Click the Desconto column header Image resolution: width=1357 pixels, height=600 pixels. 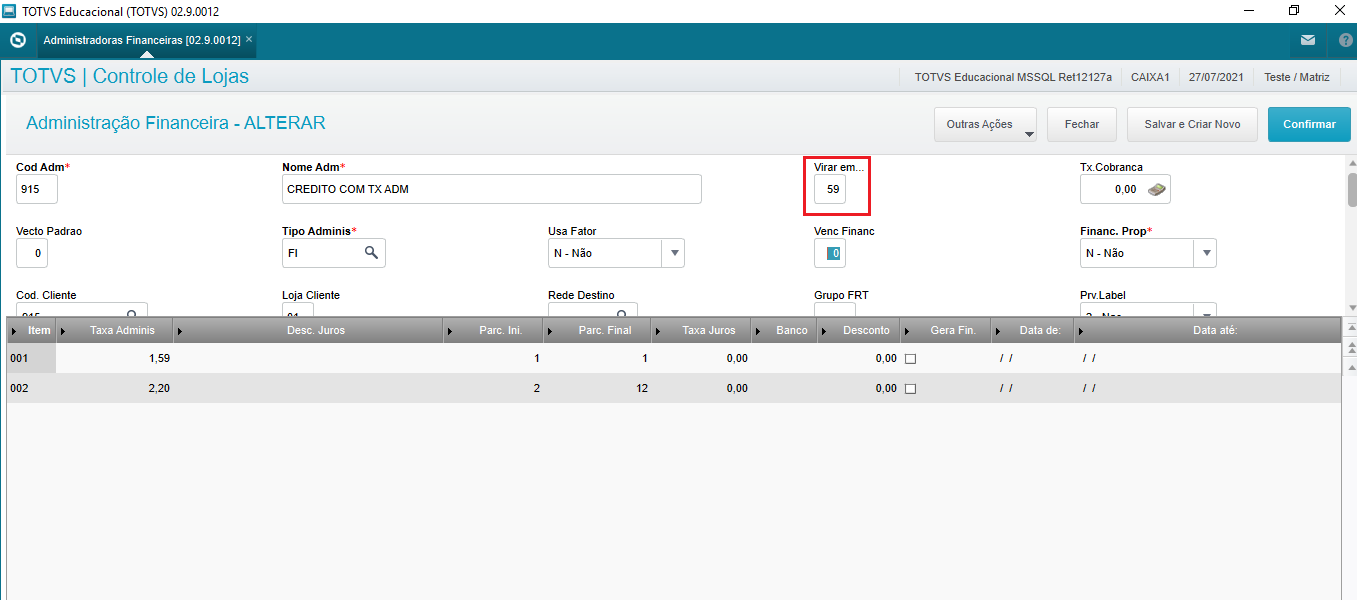pyautogui.click(x=859, y=330)
